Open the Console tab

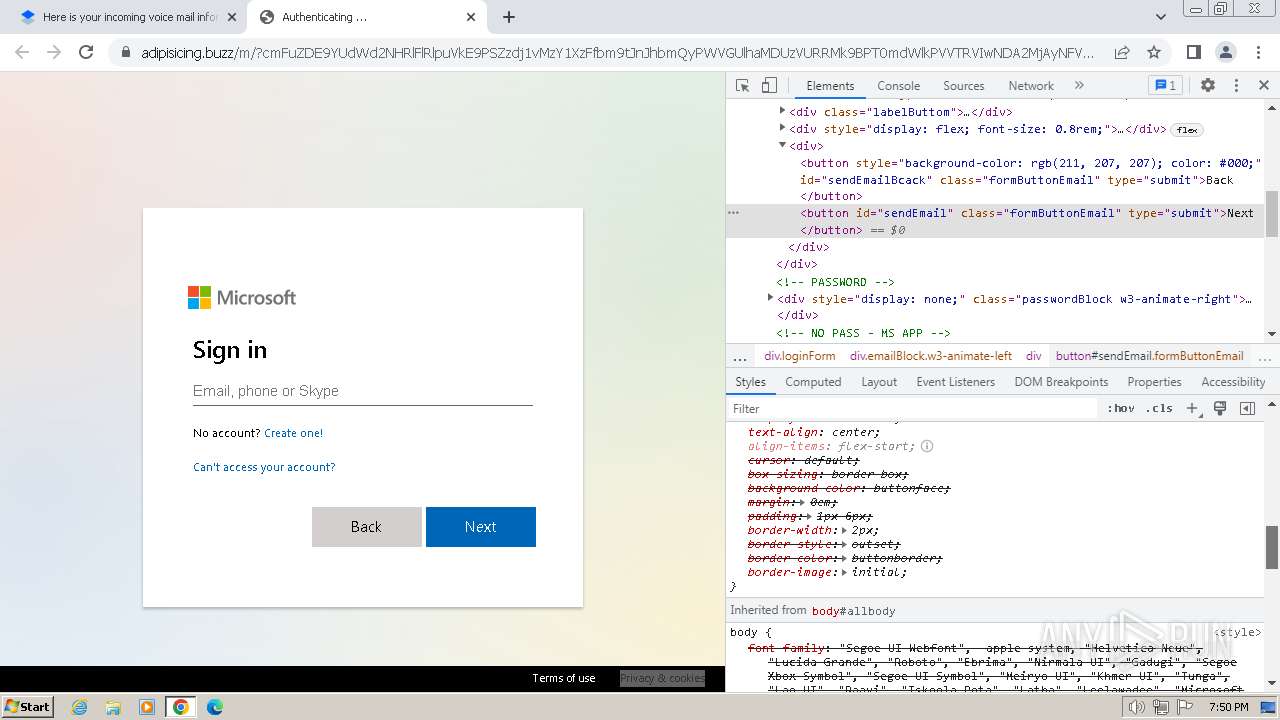pyautogui.click(x=898, y=86)
